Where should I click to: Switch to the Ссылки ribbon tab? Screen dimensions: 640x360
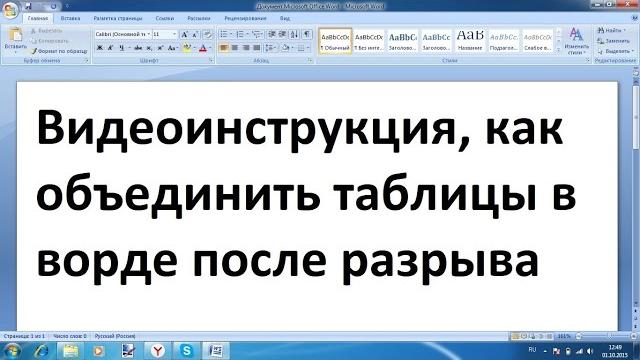pyautogui.click(x=164, y=18)
